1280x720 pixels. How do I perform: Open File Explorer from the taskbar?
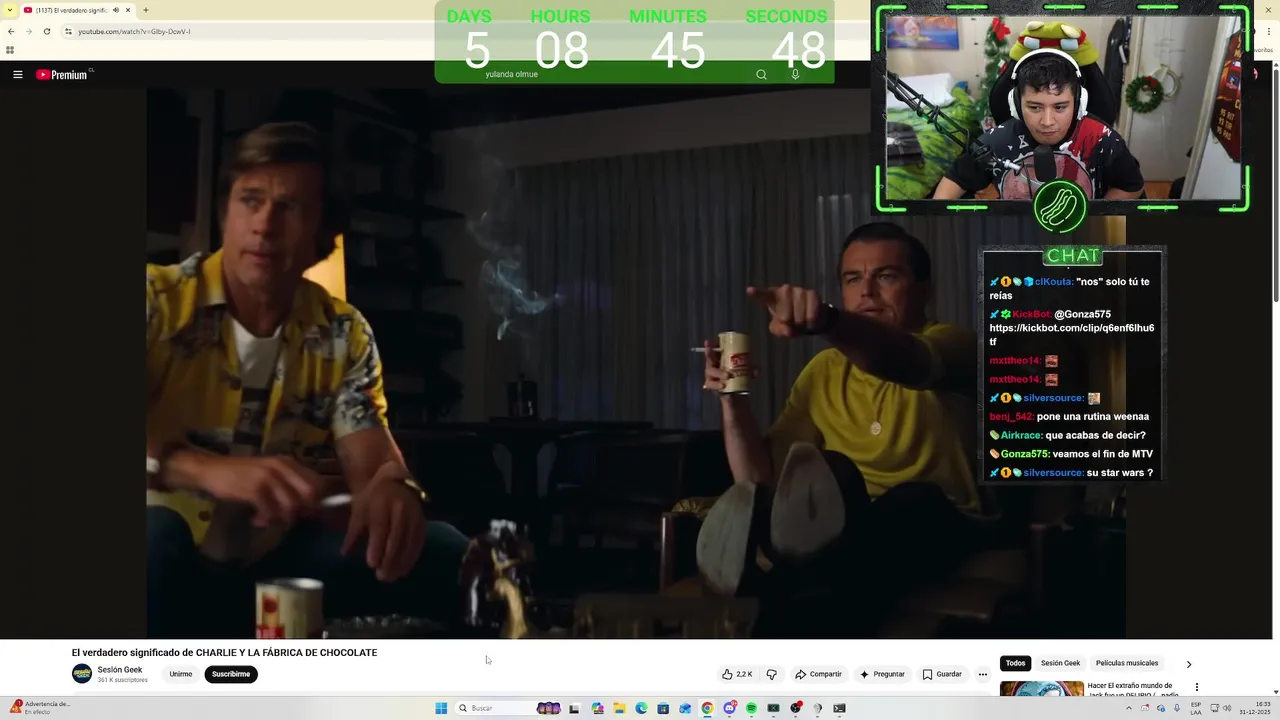pos(619,708)
